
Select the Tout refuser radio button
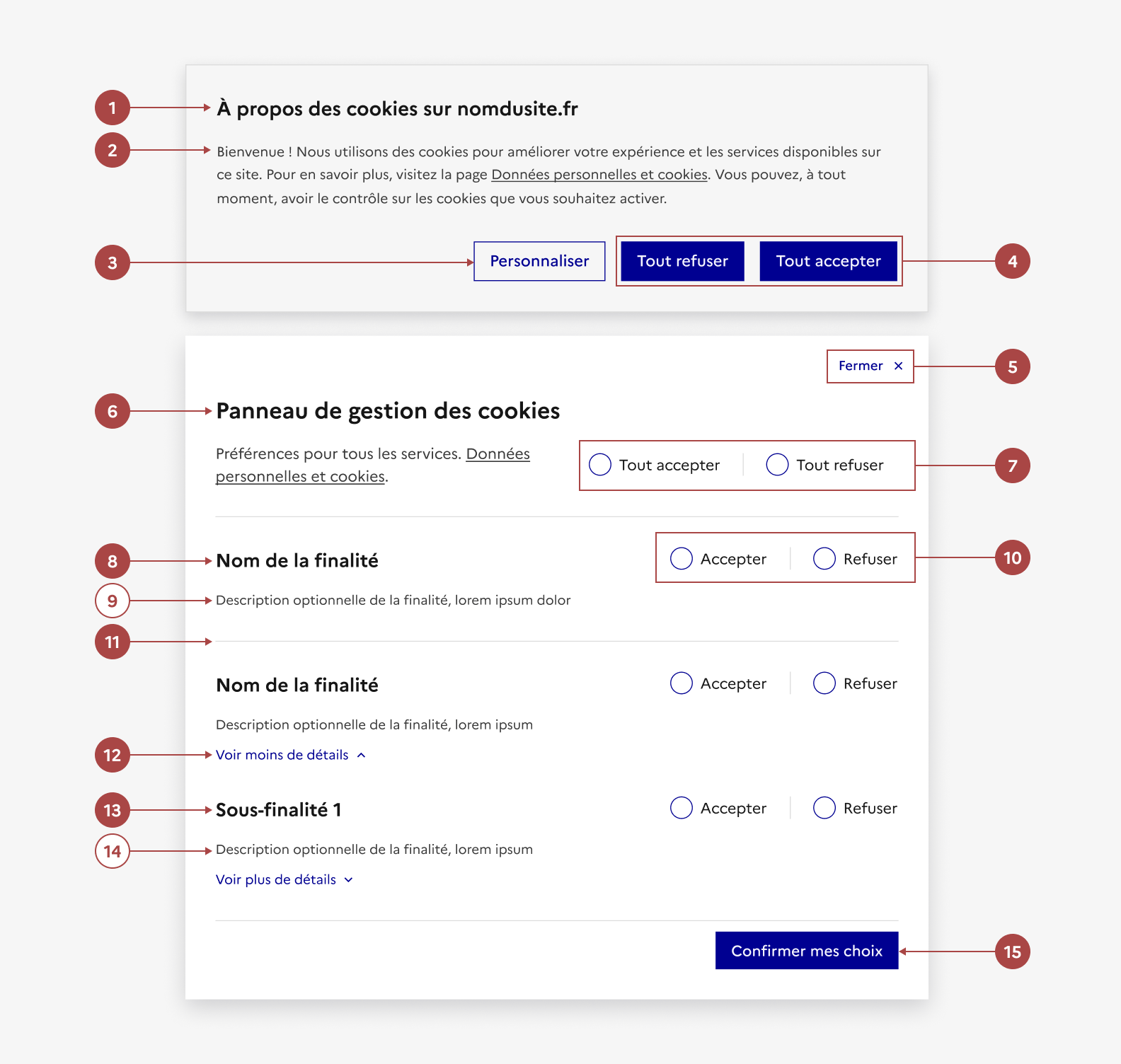[777, 465]
